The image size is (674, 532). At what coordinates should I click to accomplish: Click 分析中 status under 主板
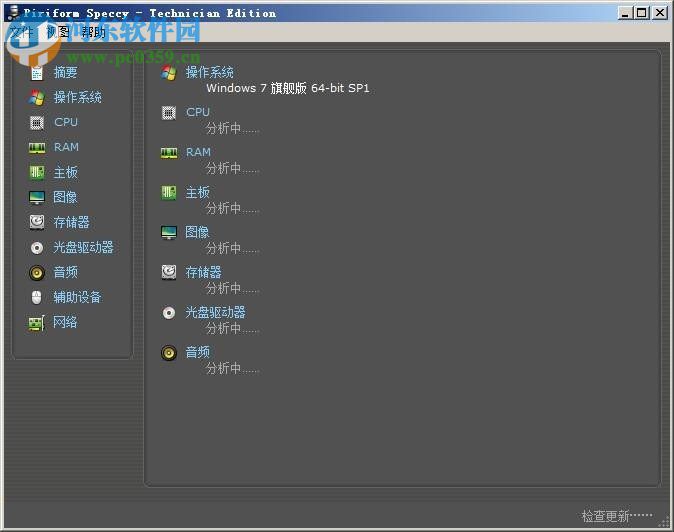232,208
